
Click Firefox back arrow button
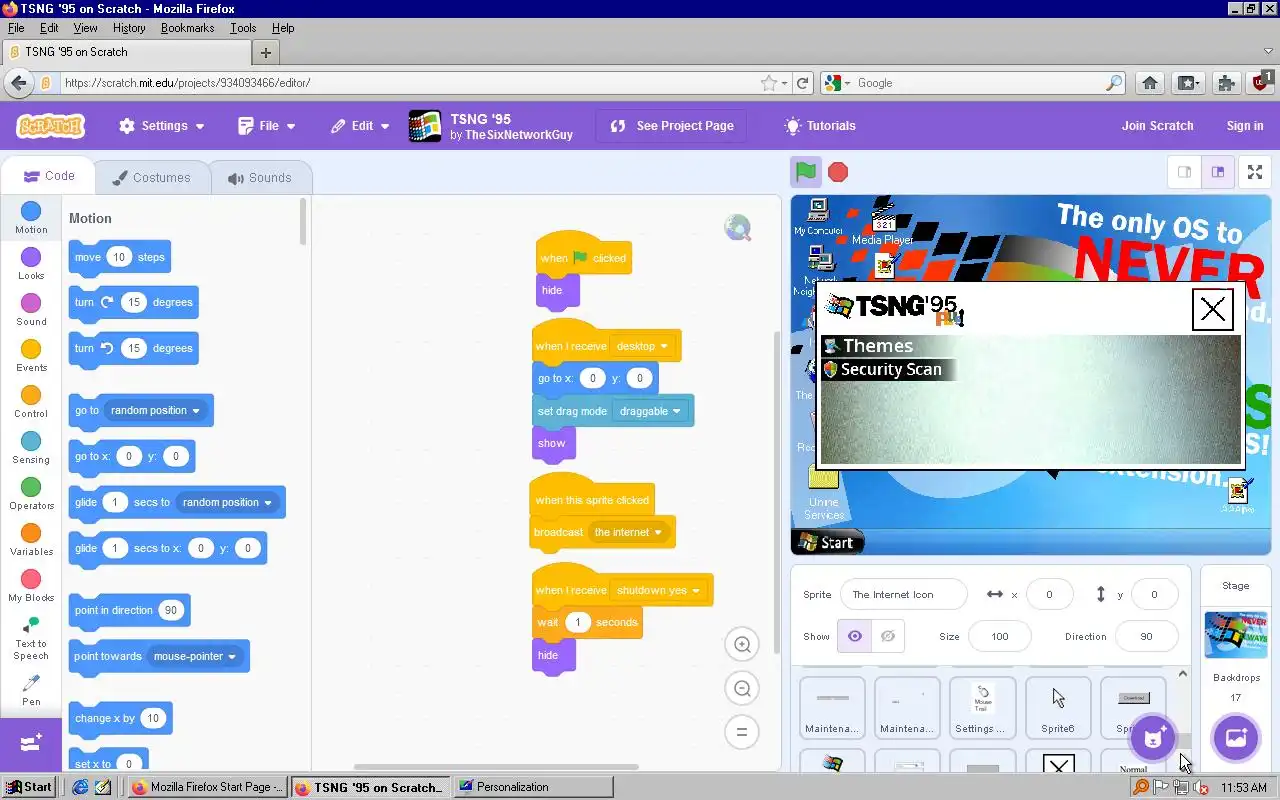[x=18, y=83]
